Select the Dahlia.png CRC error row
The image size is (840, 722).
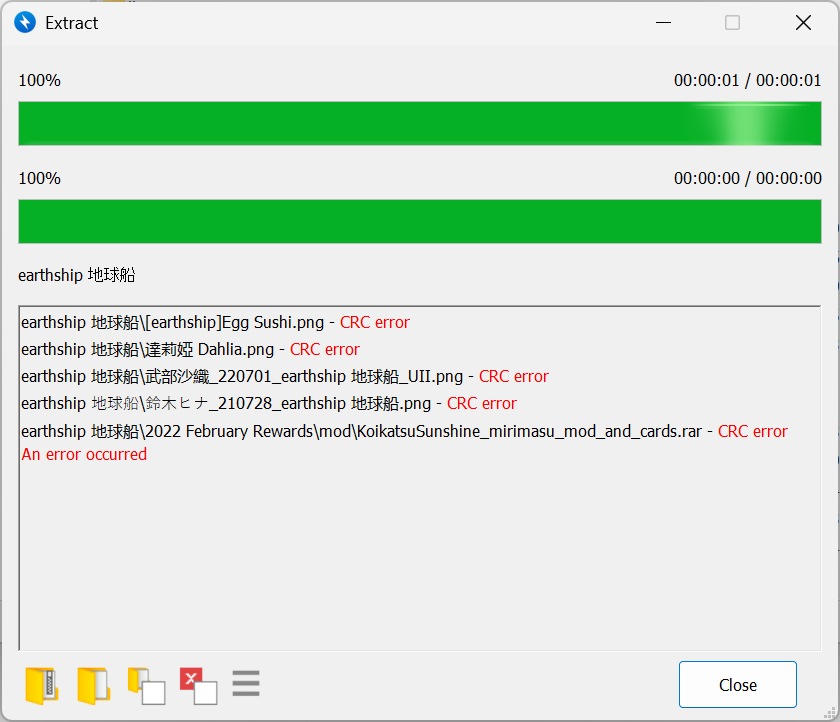[x=190, y=349]
